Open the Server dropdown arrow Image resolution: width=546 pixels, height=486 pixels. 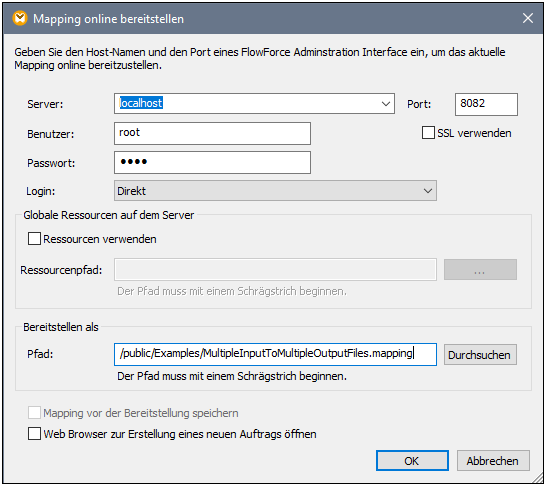tap(385, 104)
